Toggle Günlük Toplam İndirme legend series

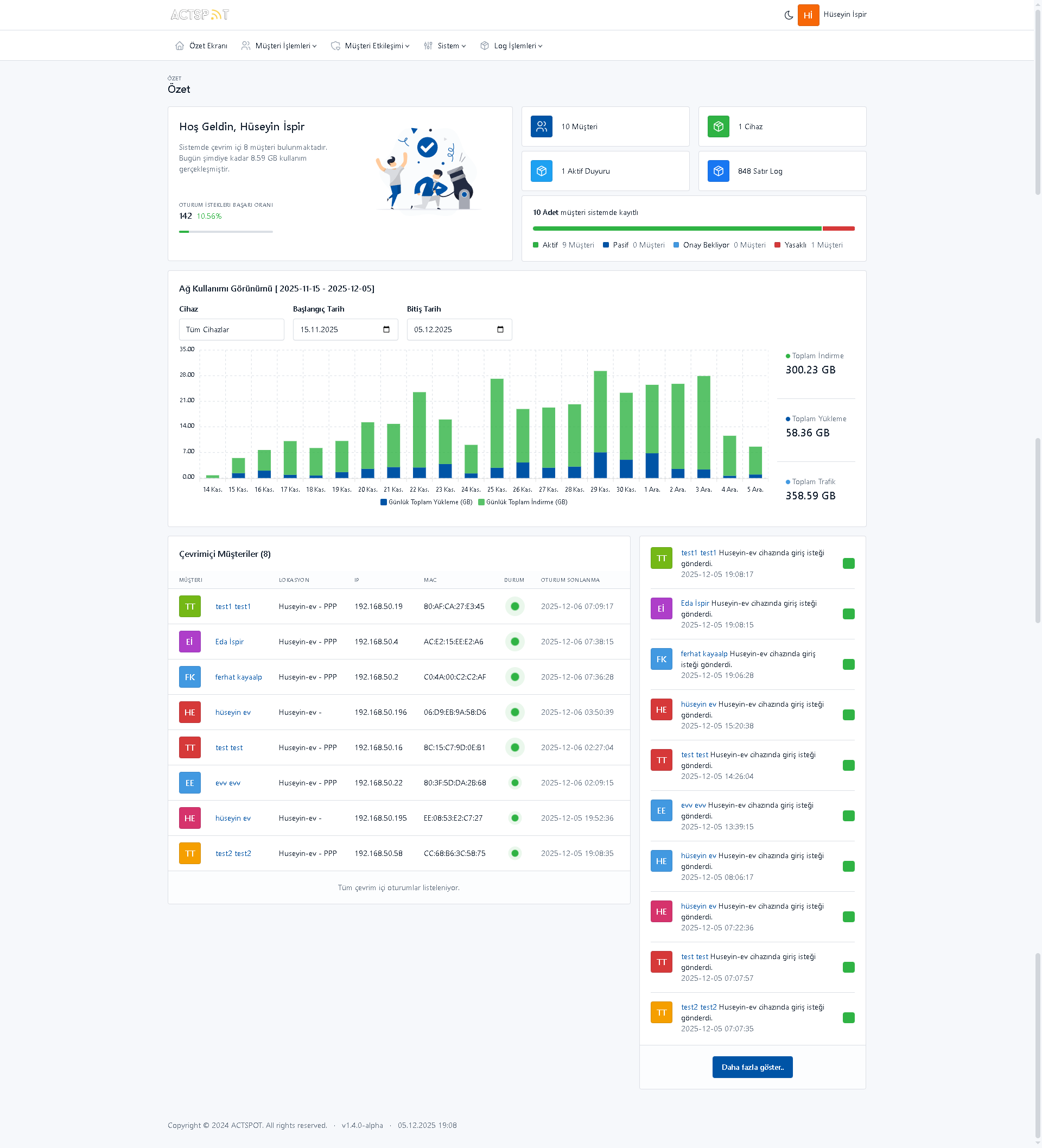click(x=523, y=502)
